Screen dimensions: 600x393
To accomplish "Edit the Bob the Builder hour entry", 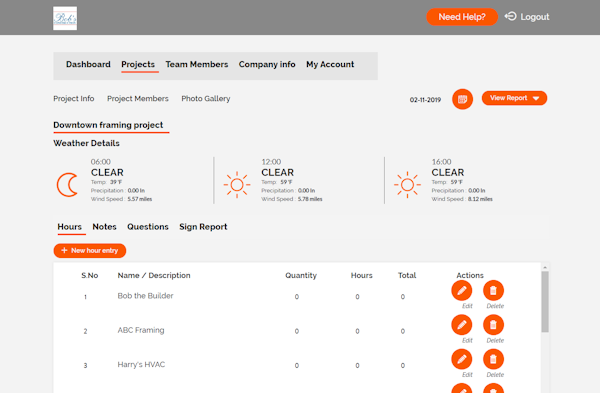I will coord(461,290).
